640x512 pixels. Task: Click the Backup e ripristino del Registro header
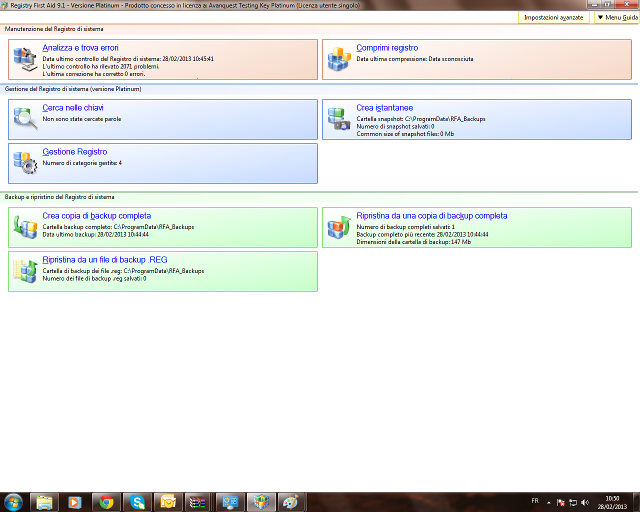[60, 197]
